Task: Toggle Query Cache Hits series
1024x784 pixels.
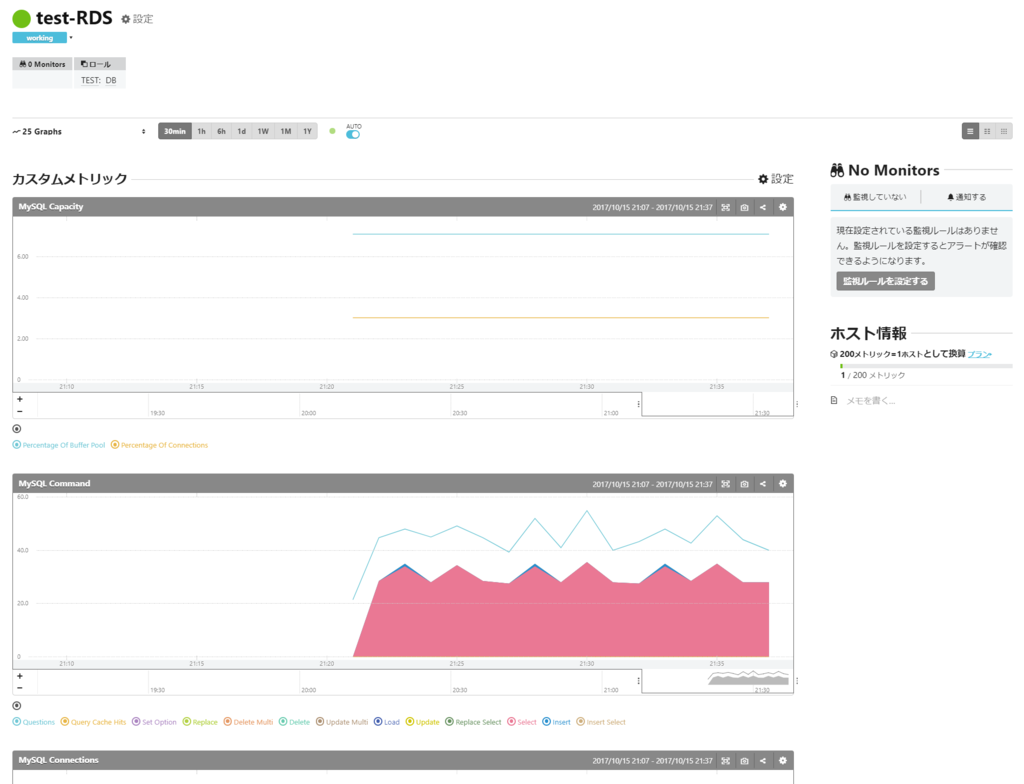Action: click(x=93, y=722)
